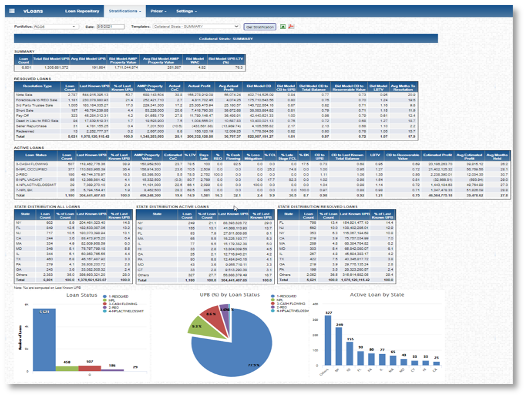
Task: Expand the Stratifications menu
Action: pyautogui.click(x=125, y=11)
